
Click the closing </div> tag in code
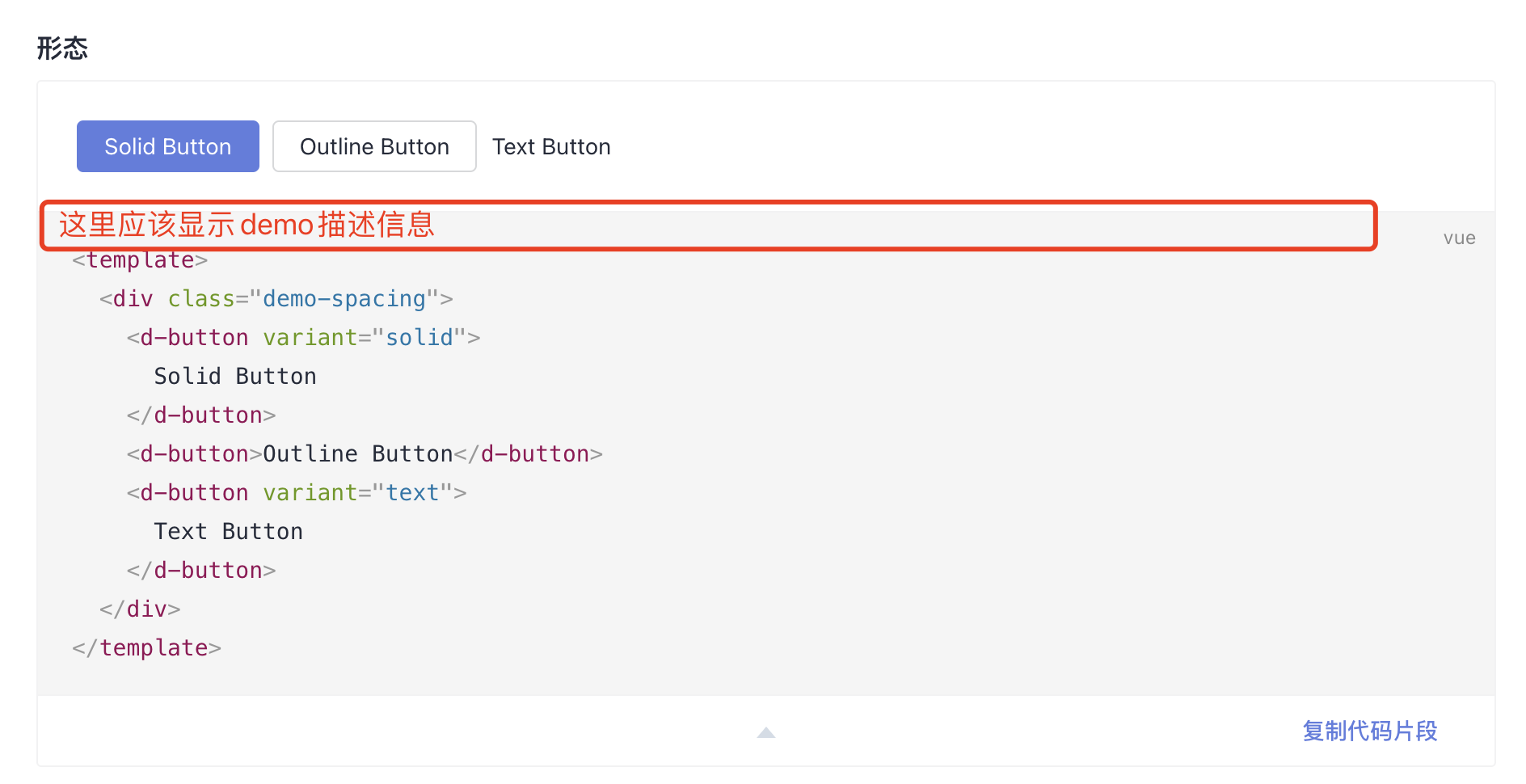pyautogui.click(x=140, y=609)
